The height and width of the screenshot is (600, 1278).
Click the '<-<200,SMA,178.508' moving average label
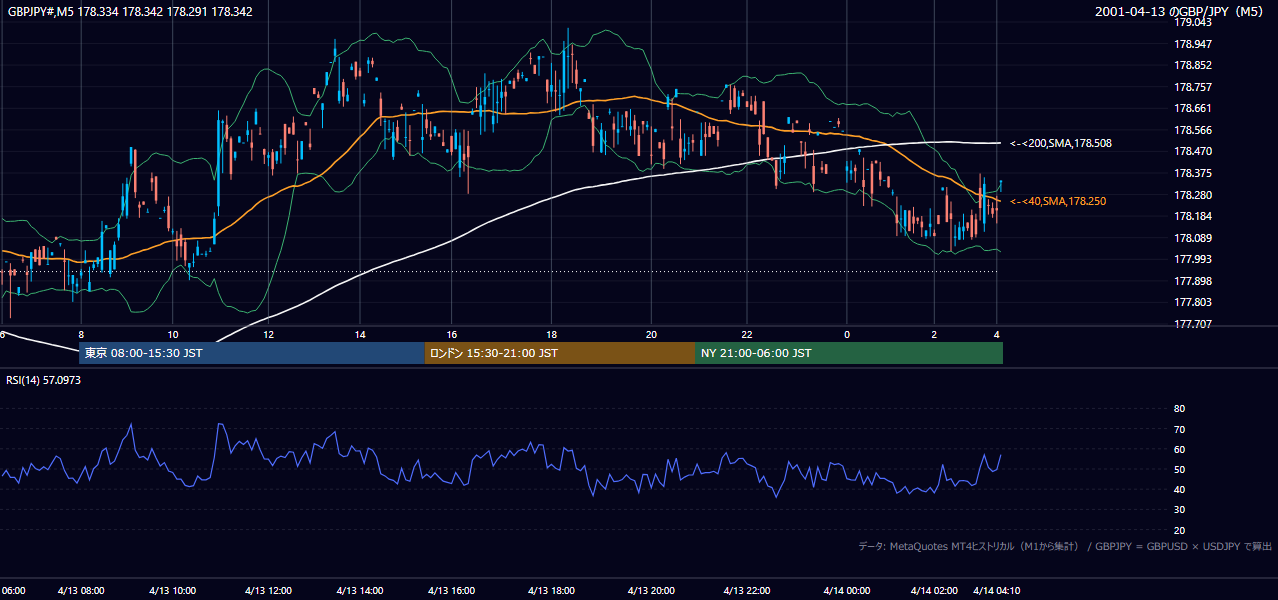point(1061,144)
